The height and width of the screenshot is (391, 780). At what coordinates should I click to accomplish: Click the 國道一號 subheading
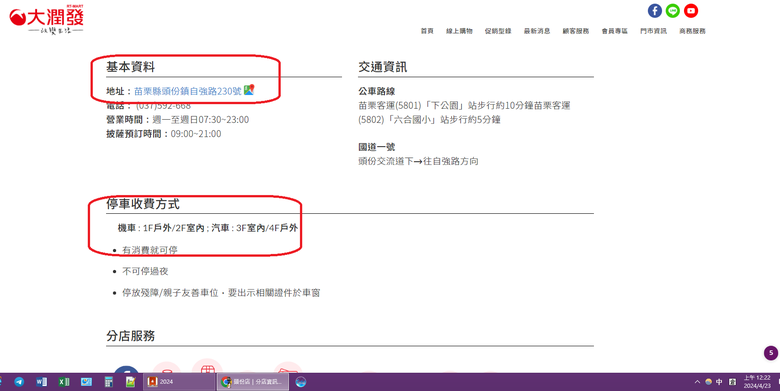(x=377, y=147)
